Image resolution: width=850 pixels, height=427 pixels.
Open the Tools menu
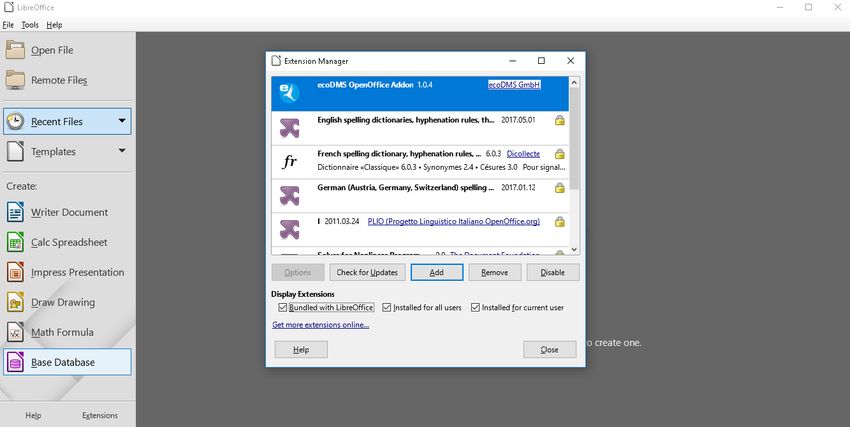click(x=30, y=25)
